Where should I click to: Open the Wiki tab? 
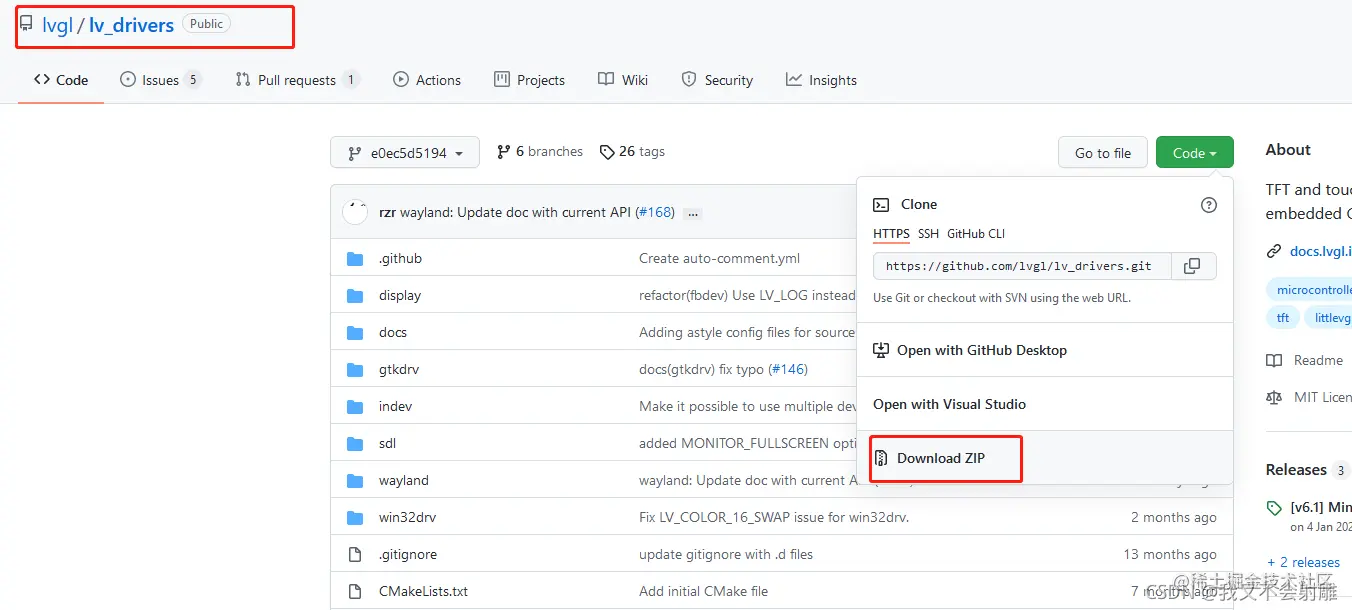(623, 80)
